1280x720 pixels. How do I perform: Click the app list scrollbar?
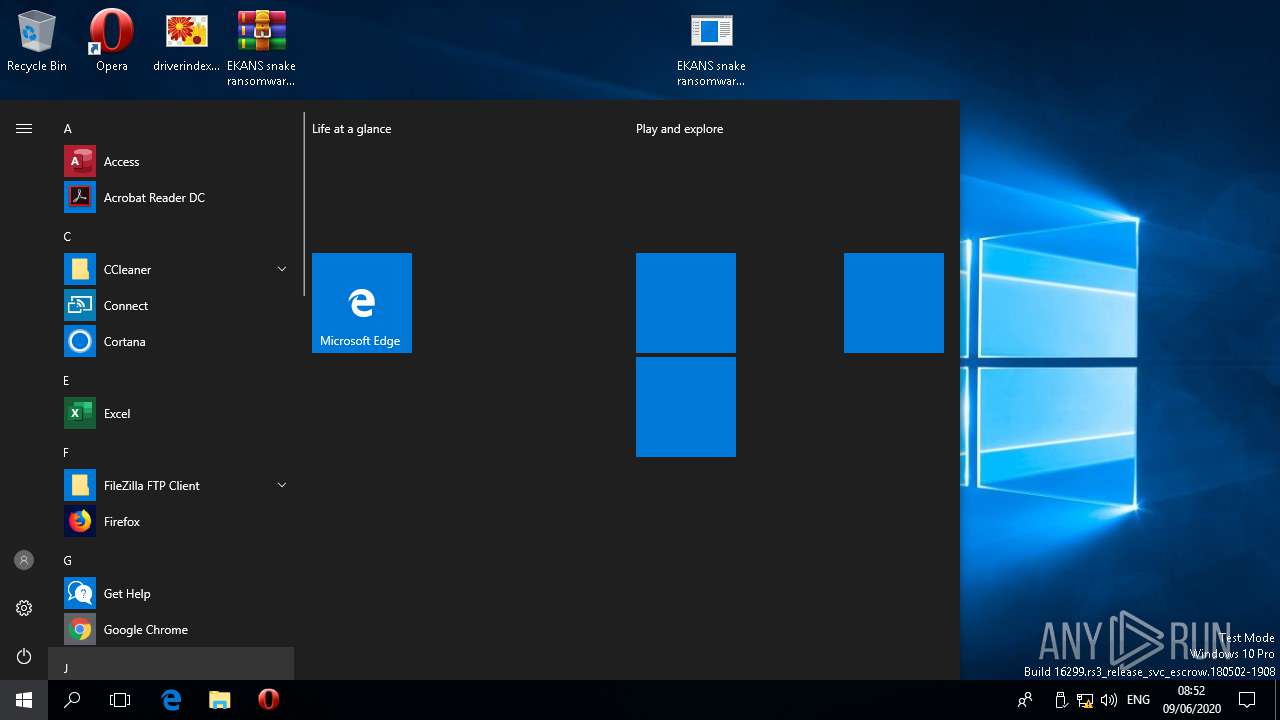point(303,205)
